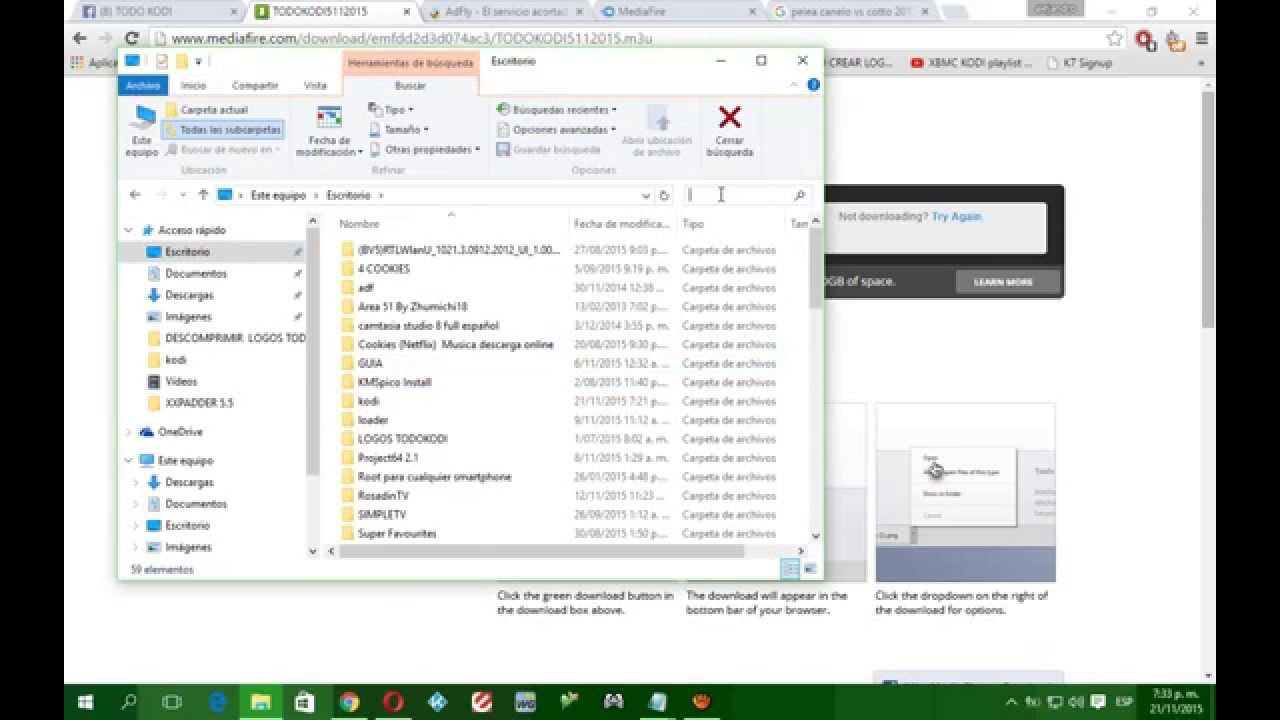Open Búsquedas recientes dropdown
The width and height of the screenshot is (1280, 720).
point(557,110)
